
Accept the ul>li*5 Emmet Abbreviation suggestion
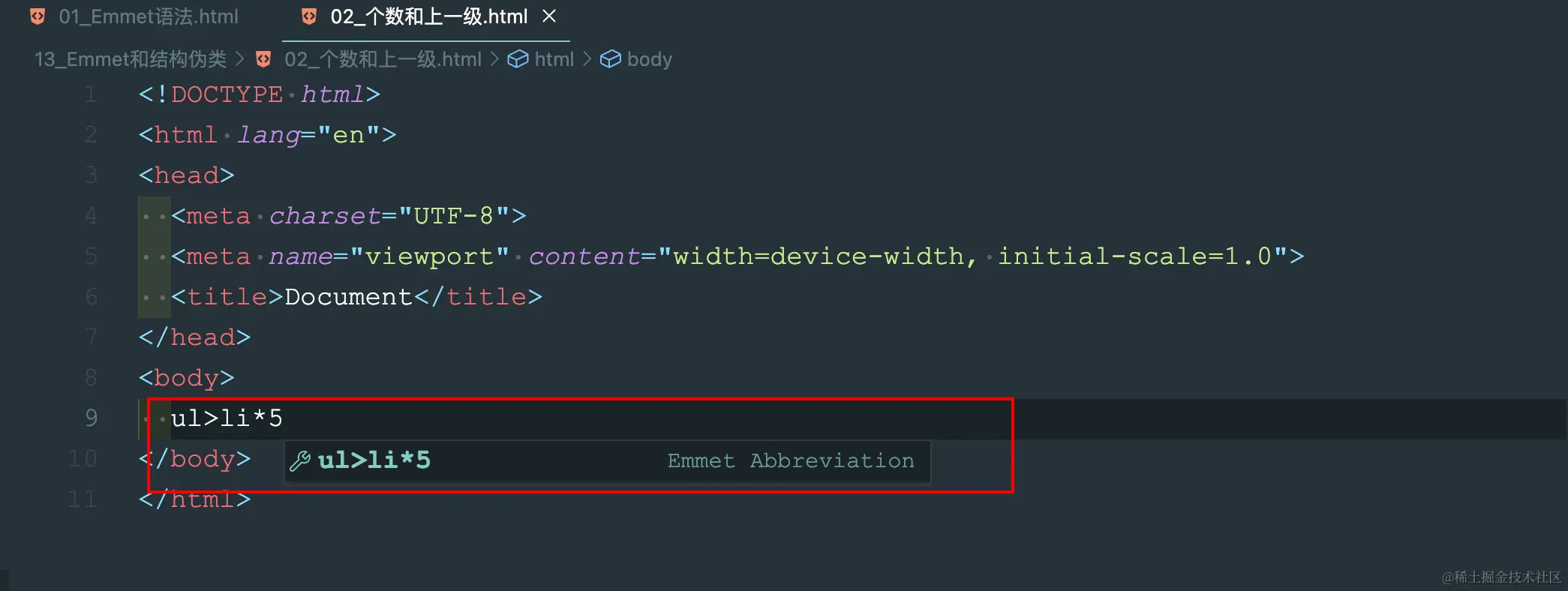[608, 460]
